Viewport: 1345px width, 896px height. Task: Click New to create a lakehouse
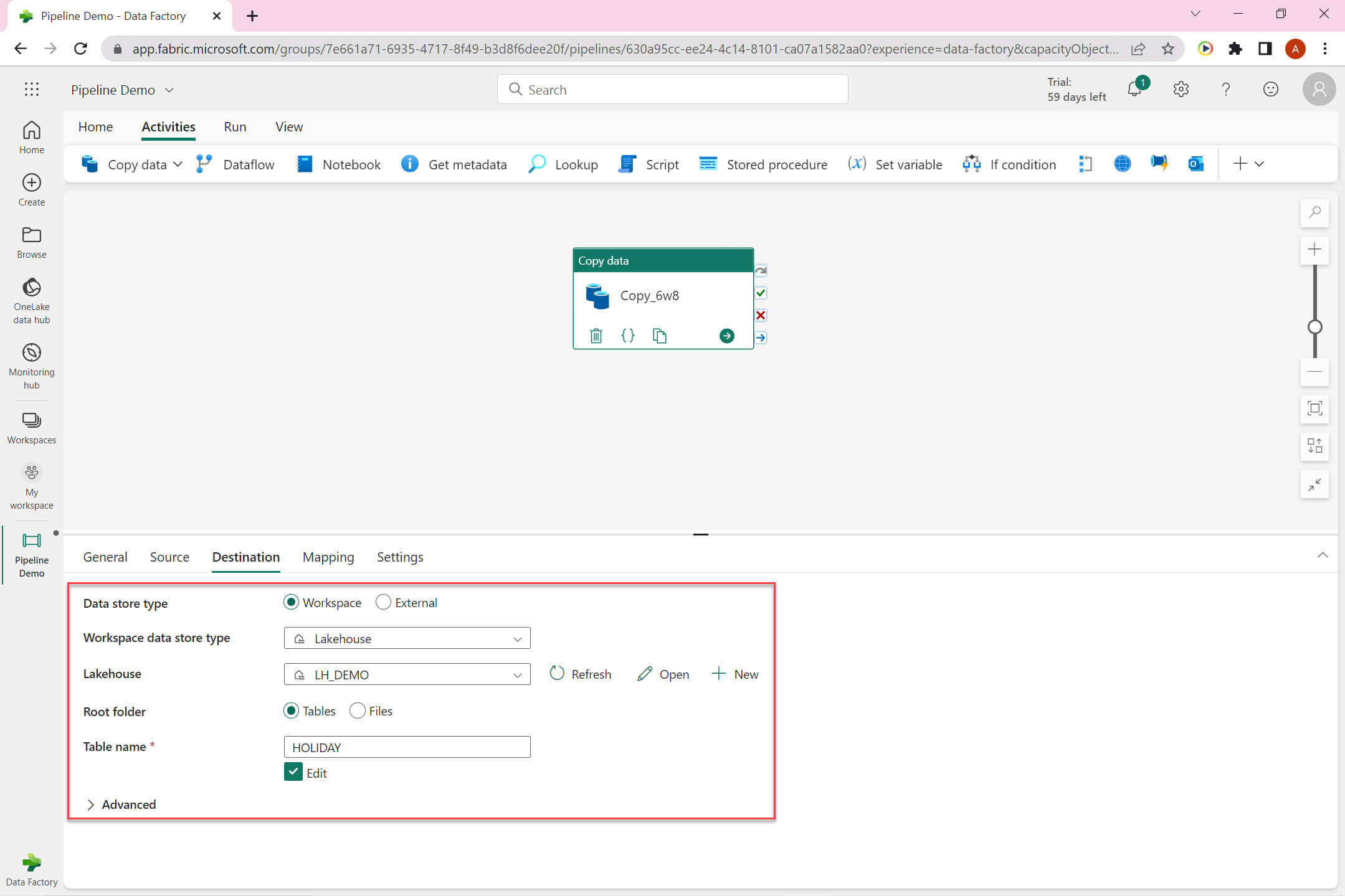click(x=734, y=674)
